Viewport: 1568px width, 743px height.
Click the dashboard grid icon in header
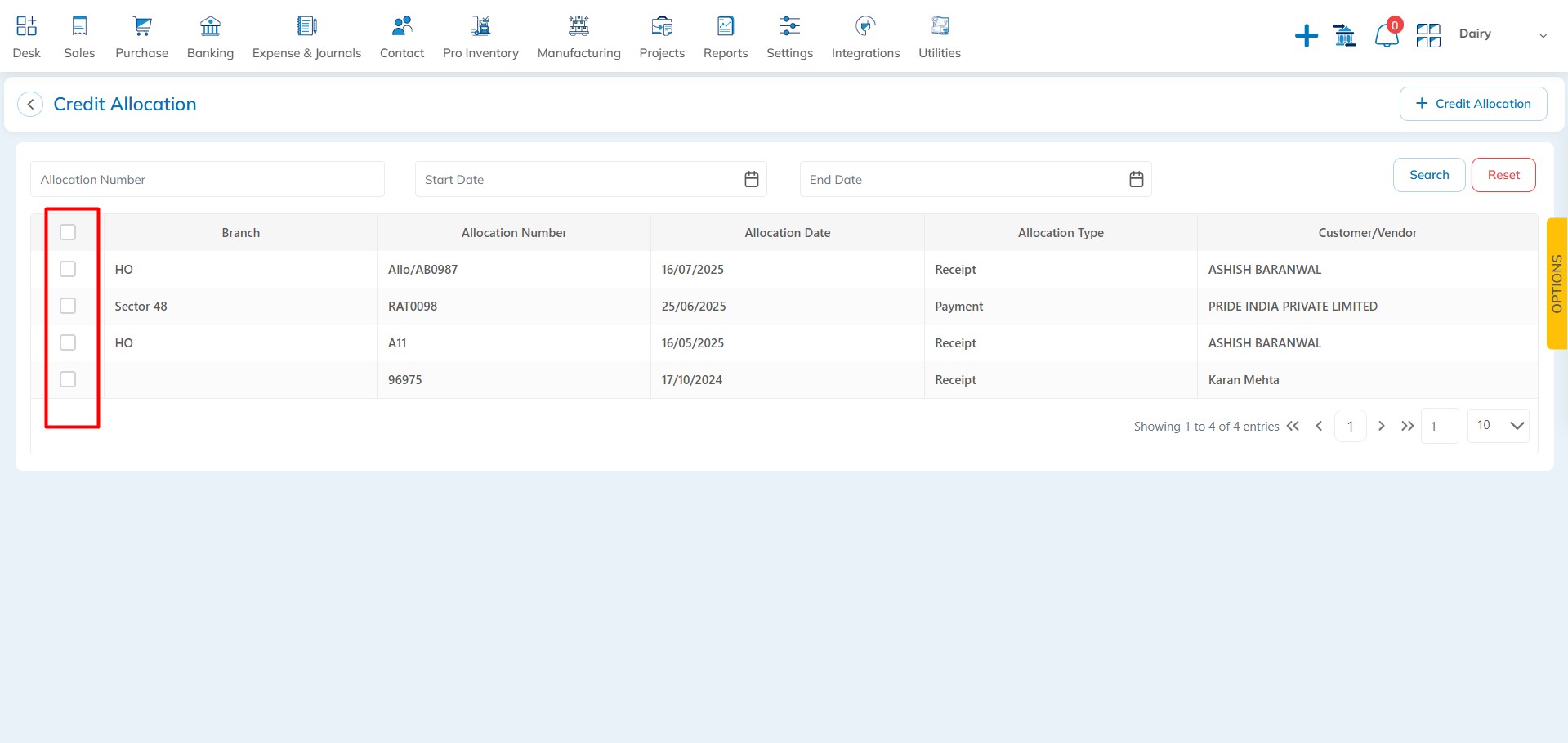pyautogui.click(x=1428, y=35)
